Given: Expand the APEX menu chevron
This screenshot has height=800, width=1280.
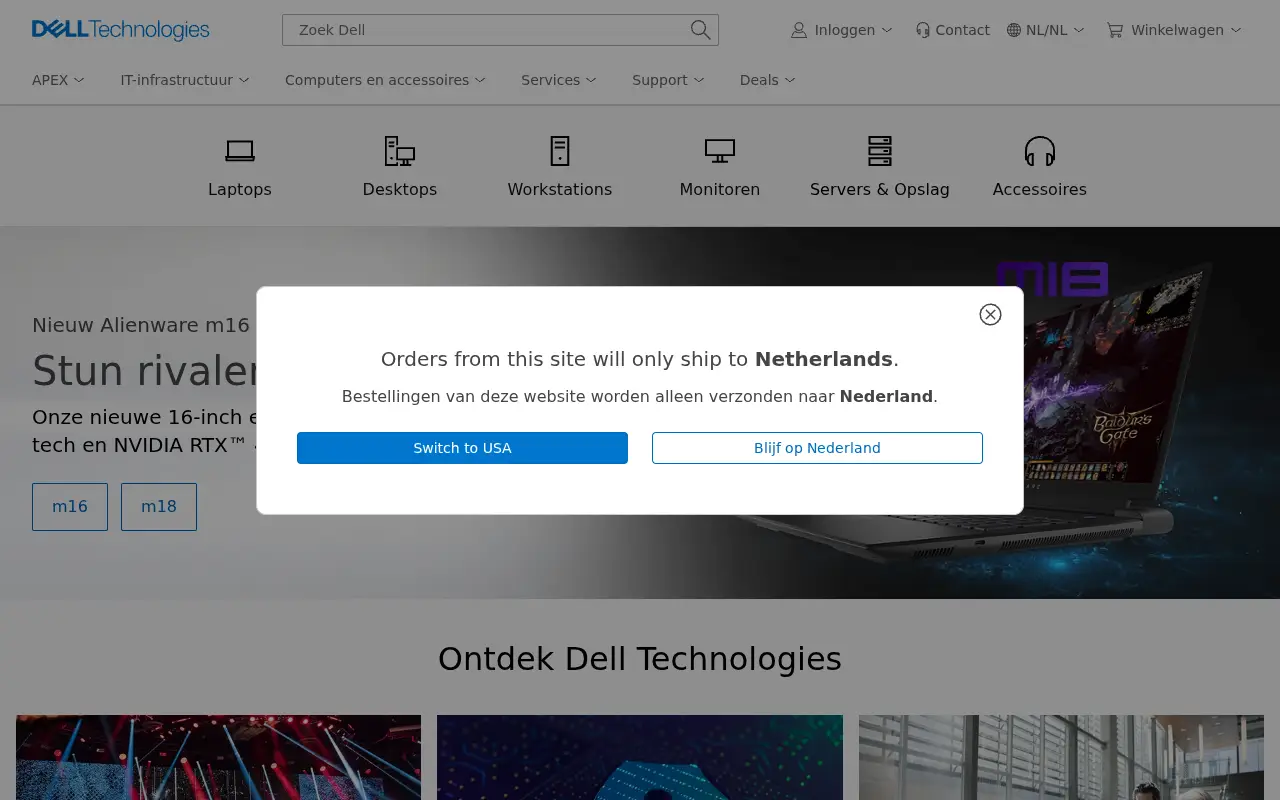Looking at the screenshot, I should pyautogui.click(x=79, y=80).
